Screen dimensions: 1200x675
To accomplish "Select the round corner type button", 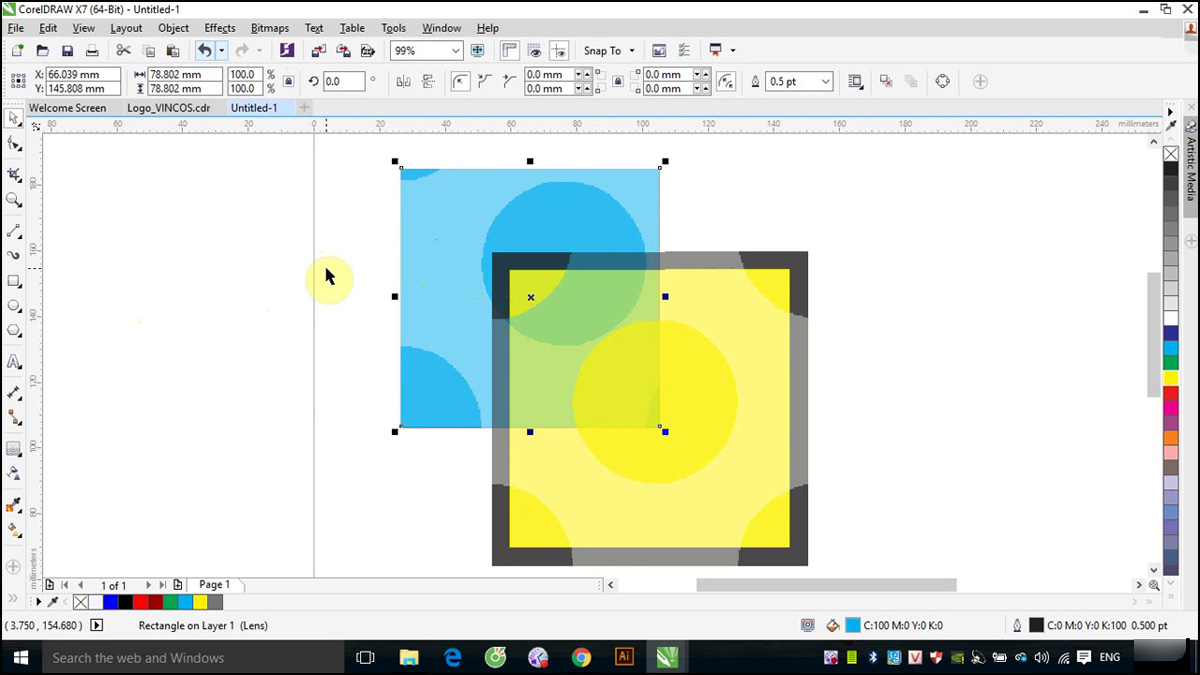I will click(460, 81).
